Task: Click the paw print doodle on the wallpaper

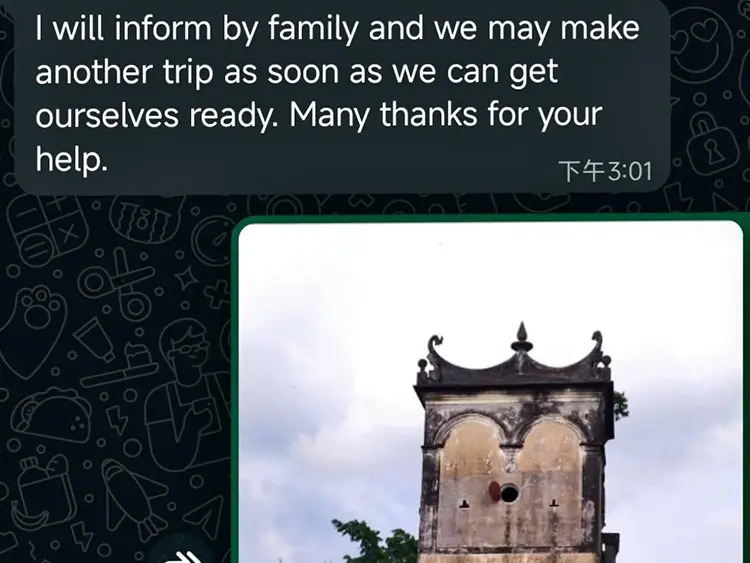Action: pyautogui.click(x=32, y=330)
